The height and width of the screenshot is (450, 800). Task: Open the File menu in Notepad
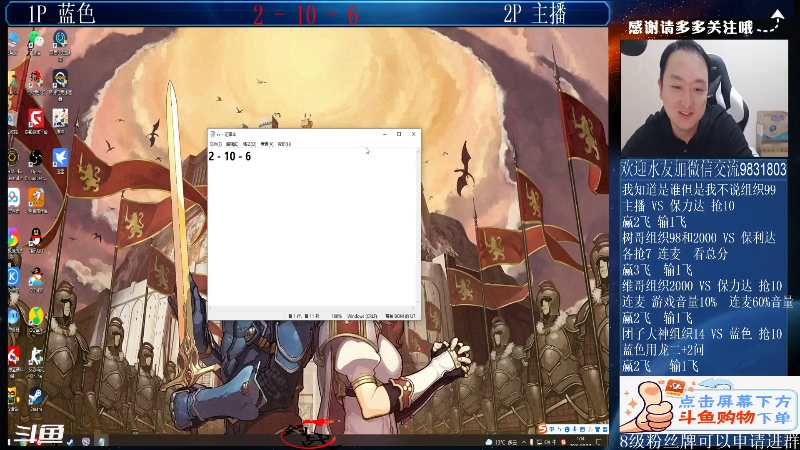215,144
